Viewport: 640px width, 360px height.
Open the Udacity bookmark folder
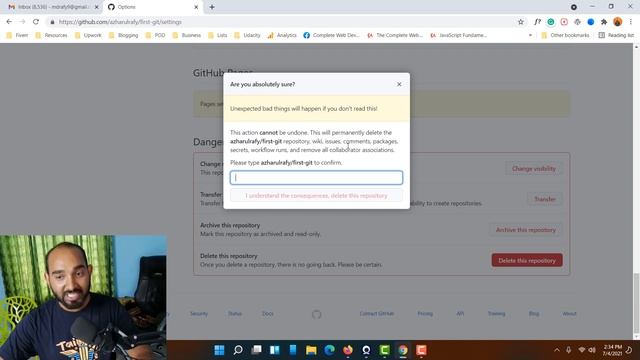pos(247,36)
